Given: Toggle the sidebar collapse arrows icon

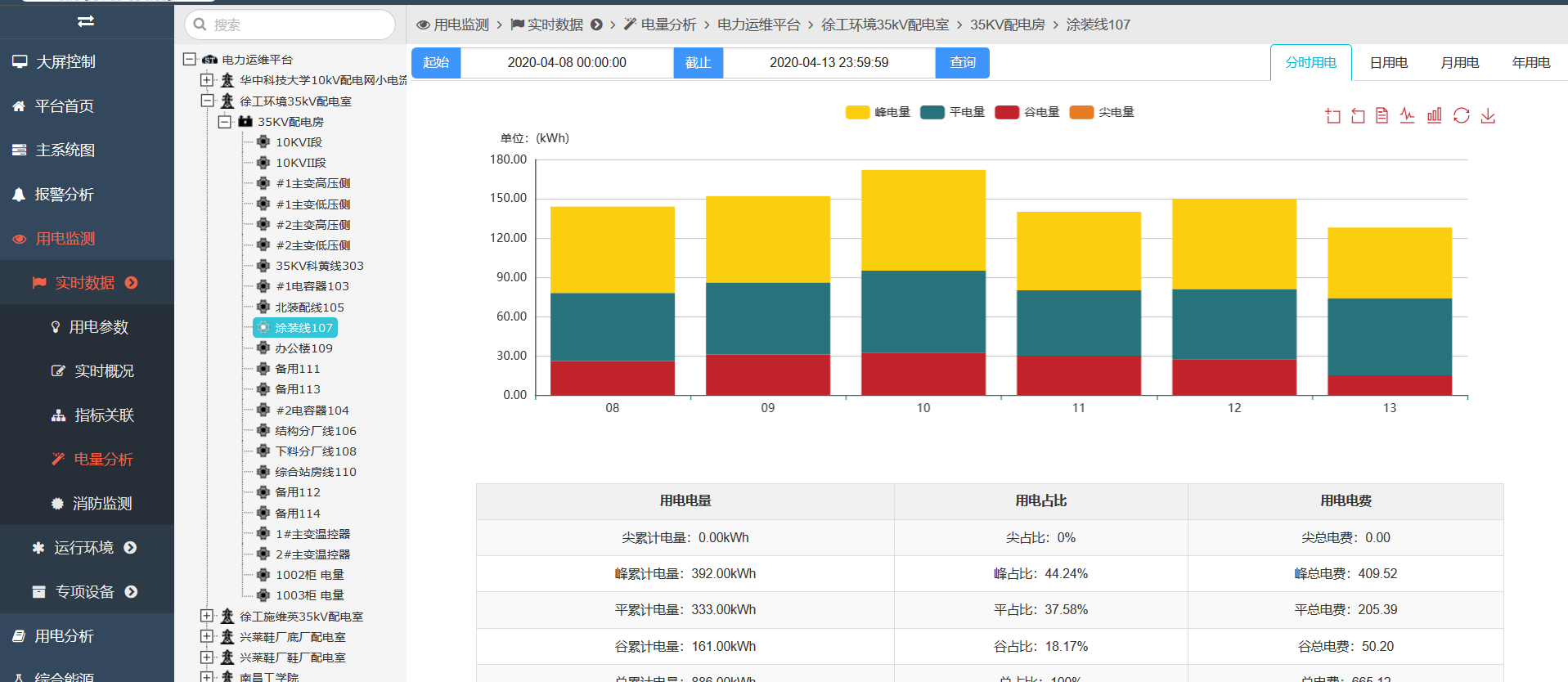Looking at the screenshot, I should [x=86, y=20].
